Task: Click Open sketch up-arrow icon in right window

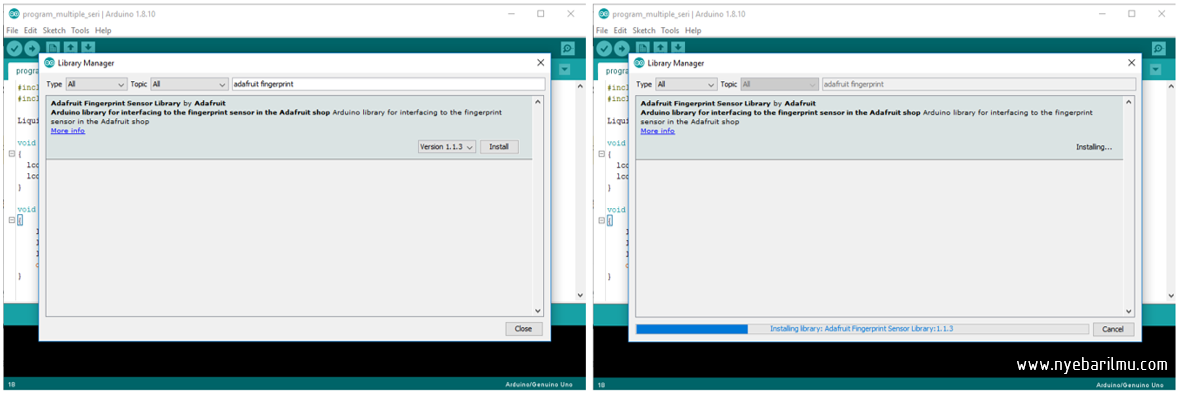Action: pos(661,48)
